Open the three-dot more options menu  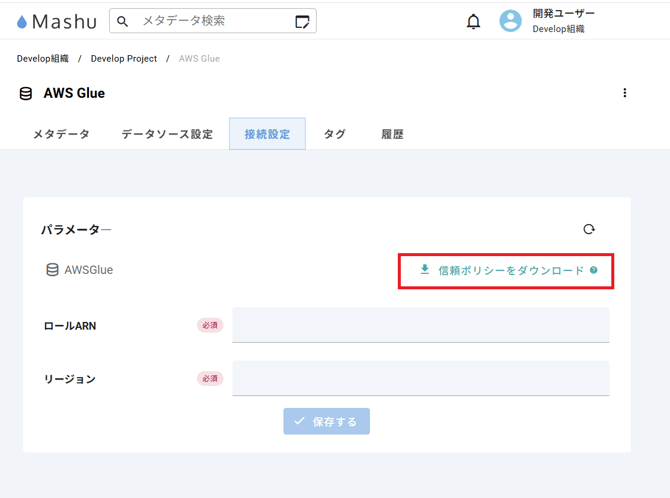(625, 93)
